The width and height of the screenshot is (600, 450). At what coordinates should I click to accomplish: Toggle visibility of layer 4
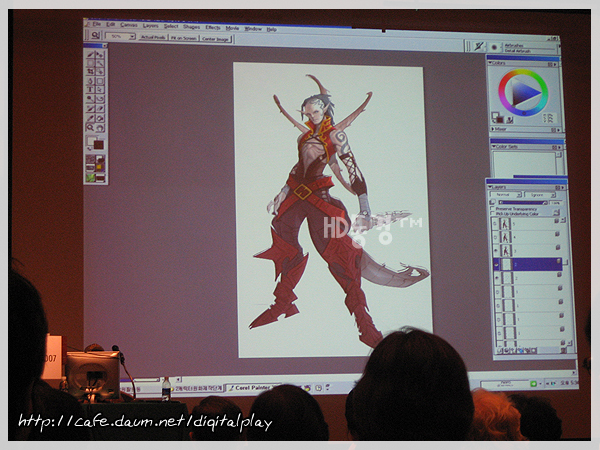pyautogui.click(x=496, y=237)
